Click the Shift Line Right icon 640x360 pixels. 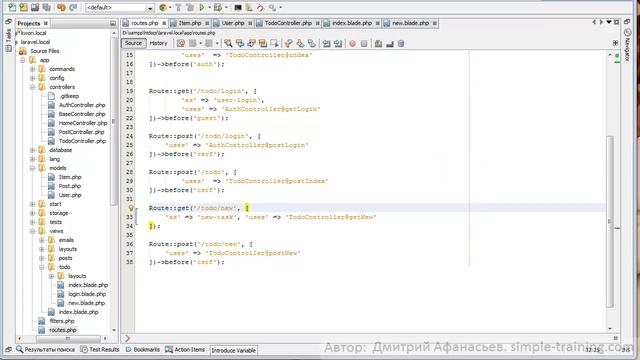[338, 43]
